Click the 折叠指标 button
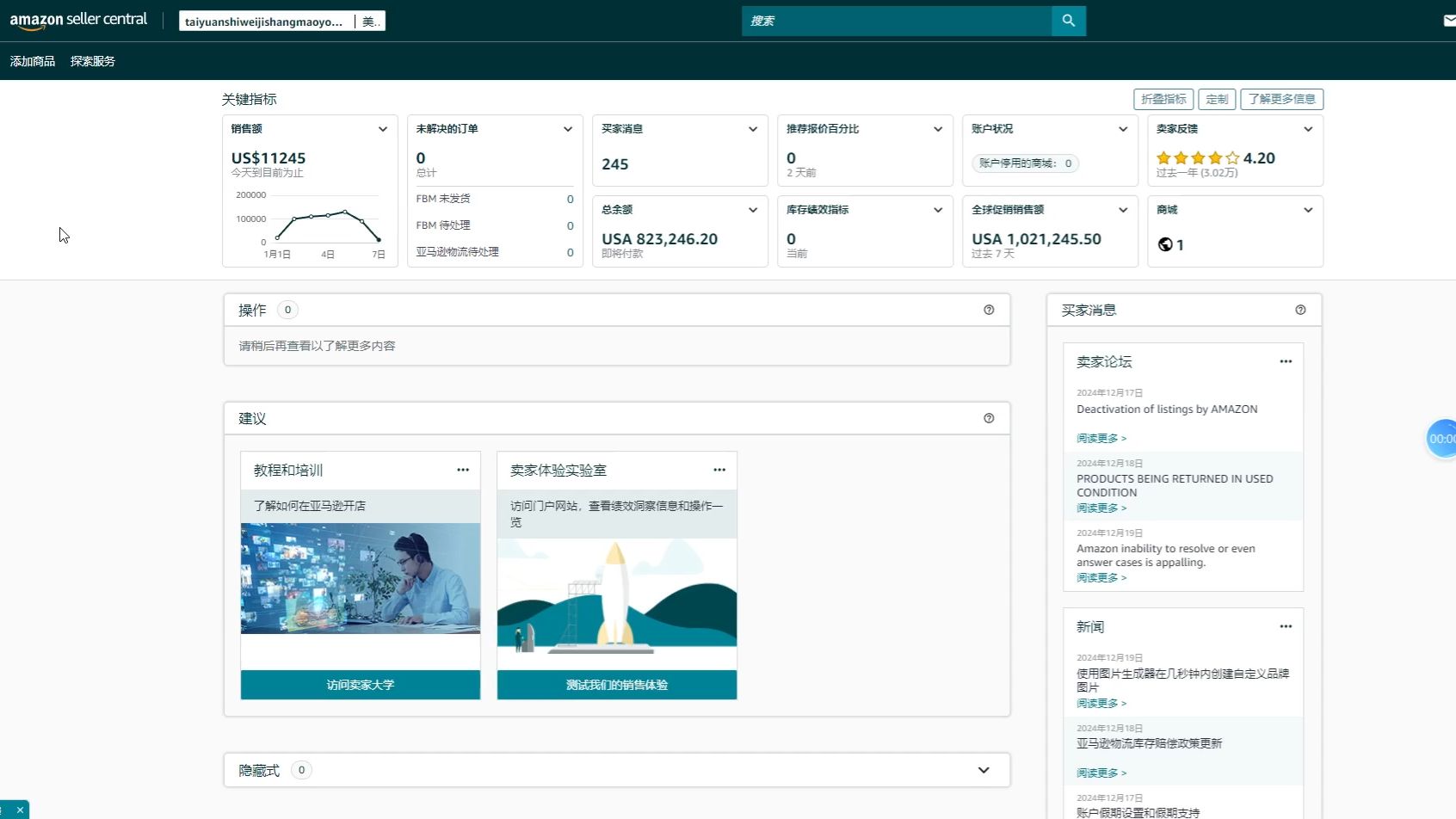This screenshot has width=1456, height=819. point(1163,99)
